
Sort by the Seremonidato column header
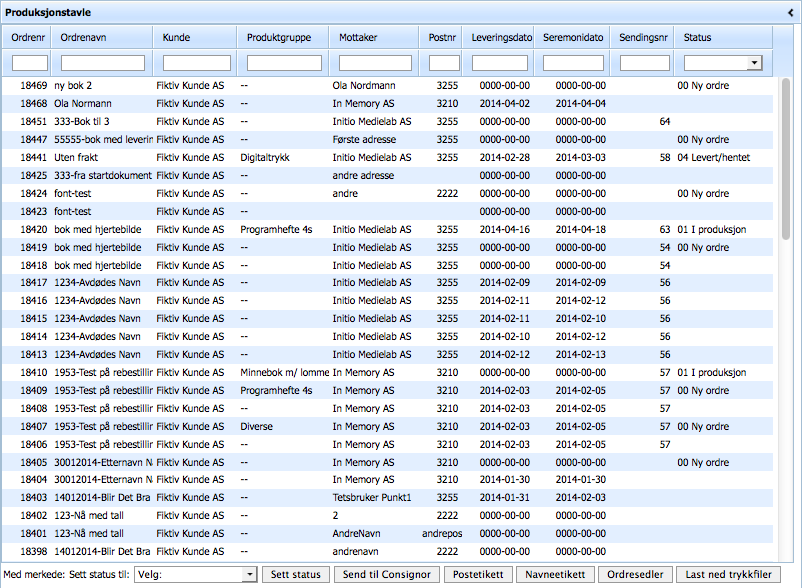point(573,37)
